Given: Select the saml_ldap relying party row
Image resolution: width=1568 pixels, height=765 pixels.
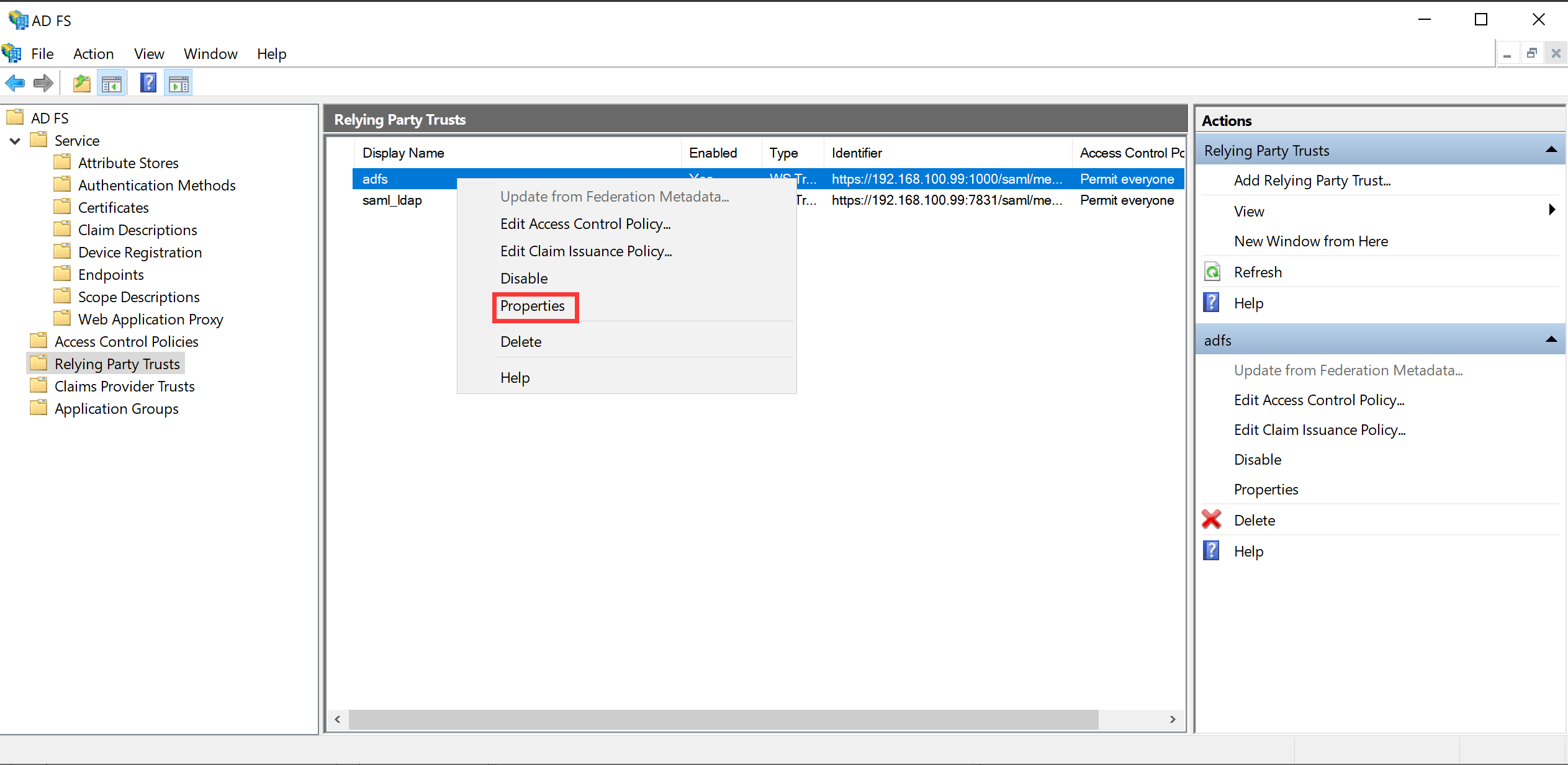Looking at the screenshot, I should (392, 200).
